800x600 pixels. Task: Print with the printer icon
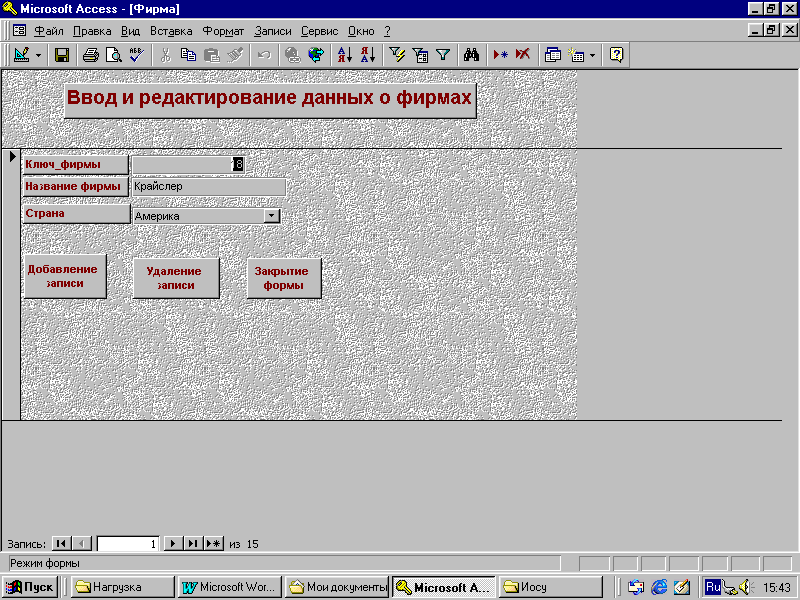pyautogui.click(x=91, y=55)
